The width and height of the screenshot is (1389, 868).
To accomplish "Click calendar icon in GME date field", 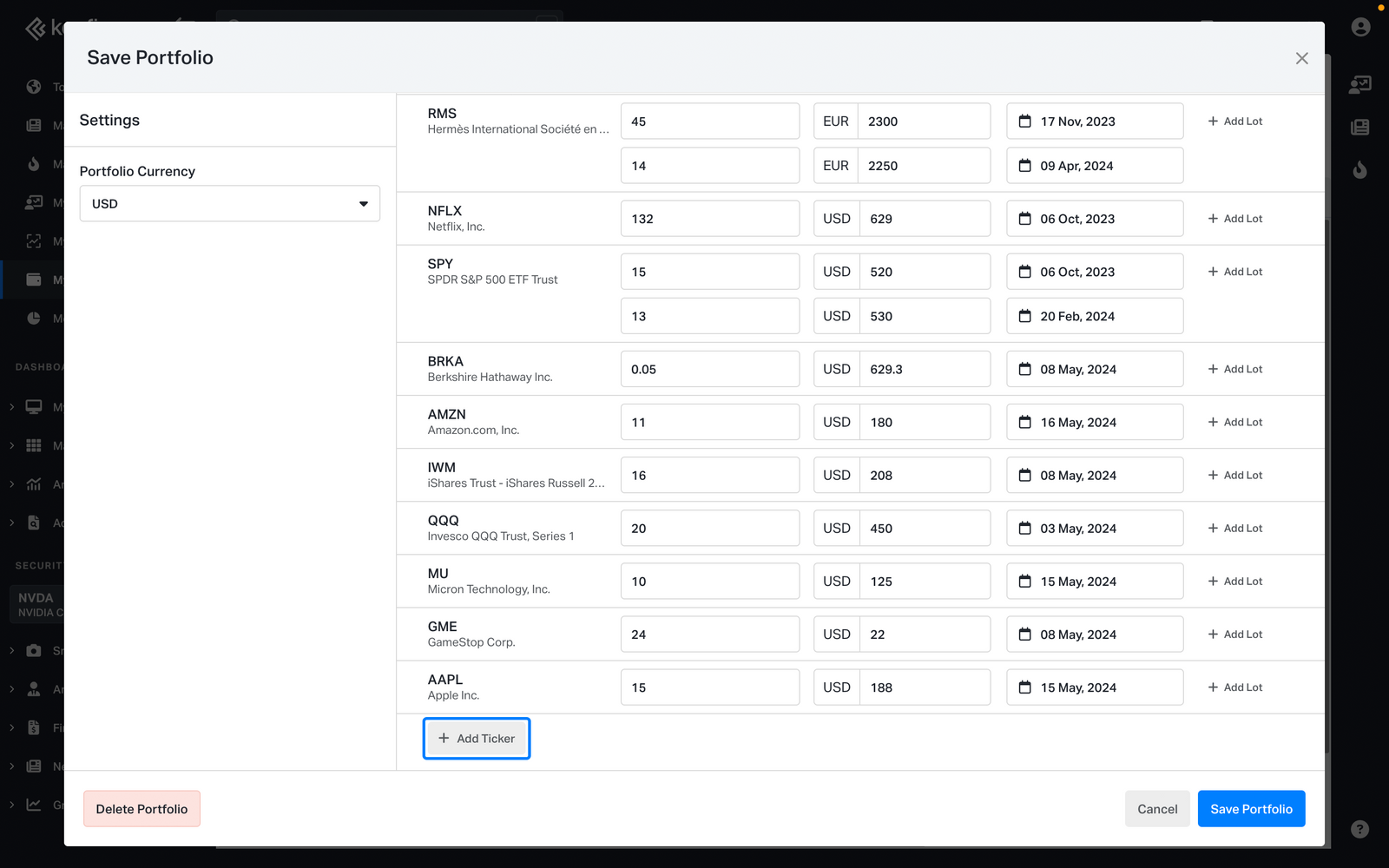I will pyautogui.click(x=1024, y=635).
